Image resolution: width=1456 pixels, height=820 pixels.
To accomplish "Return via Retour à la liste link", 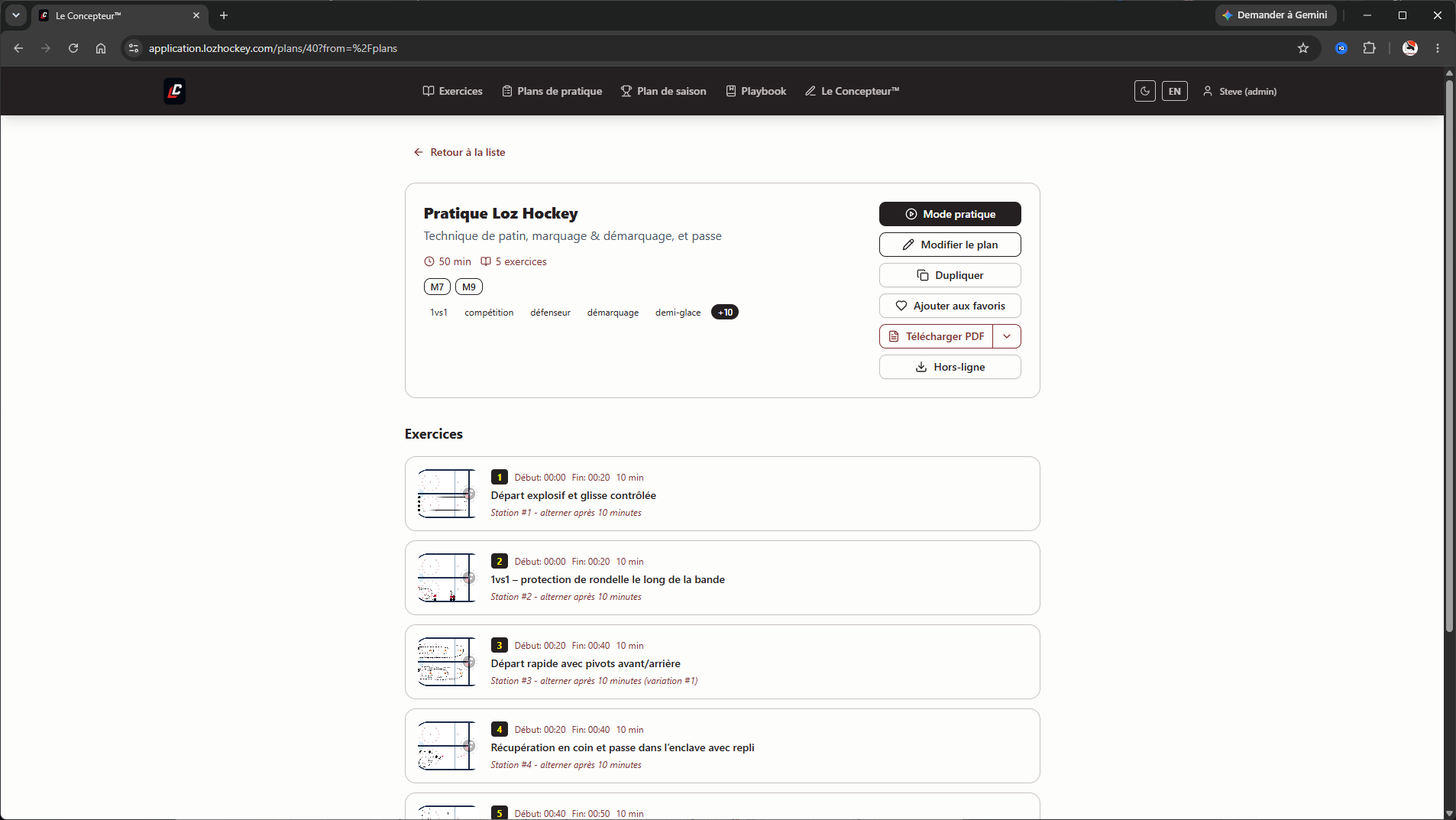I will tap(459, 152).
